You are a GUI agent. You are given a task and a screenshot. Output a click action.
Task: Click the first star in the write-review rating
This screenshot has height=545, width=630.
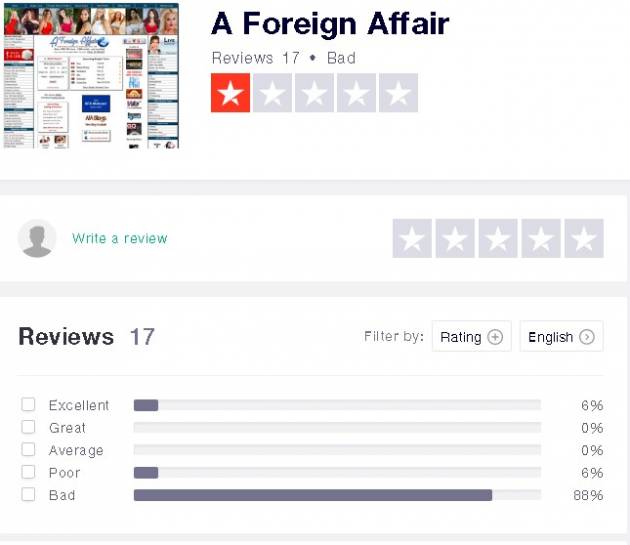412,239
